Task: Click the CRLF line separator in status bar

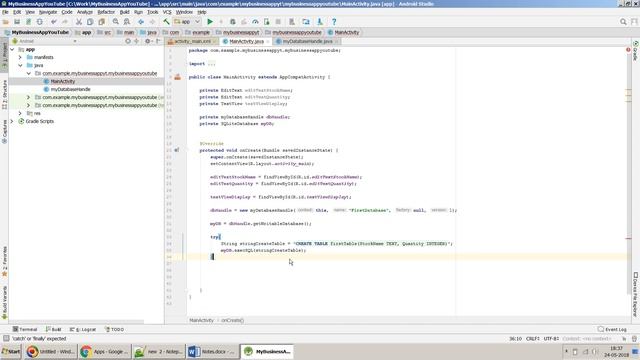Action: coord(533,339)
